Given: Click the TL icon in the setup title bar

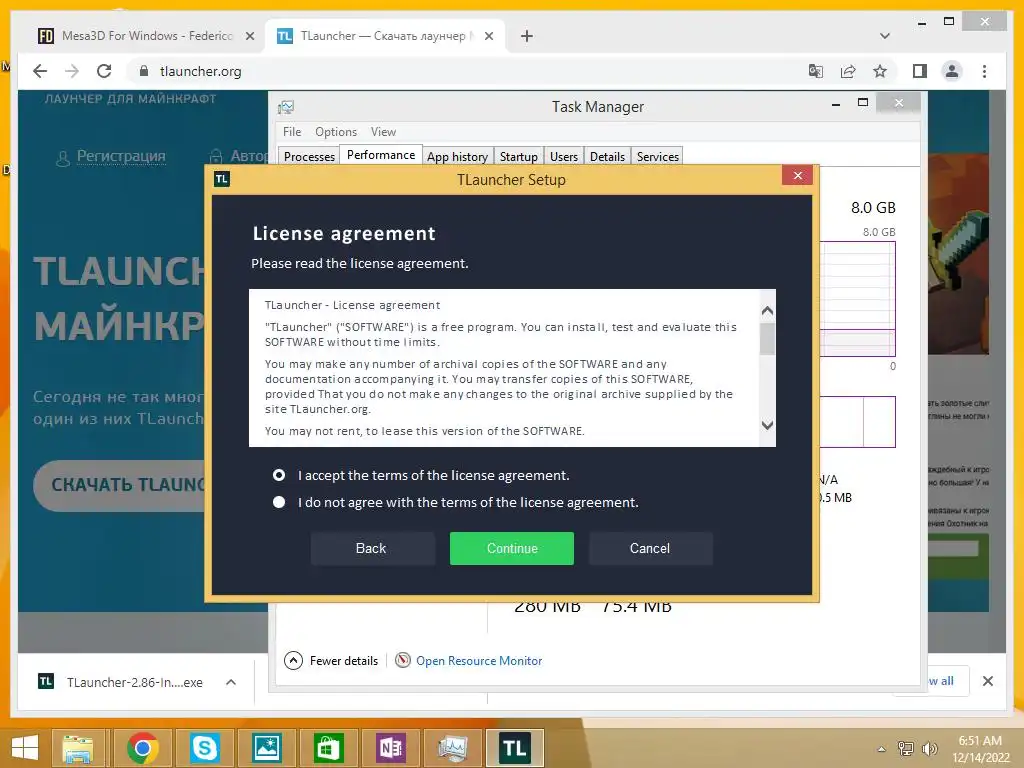Looking at the screenshot, I should (x=222, y=179).
